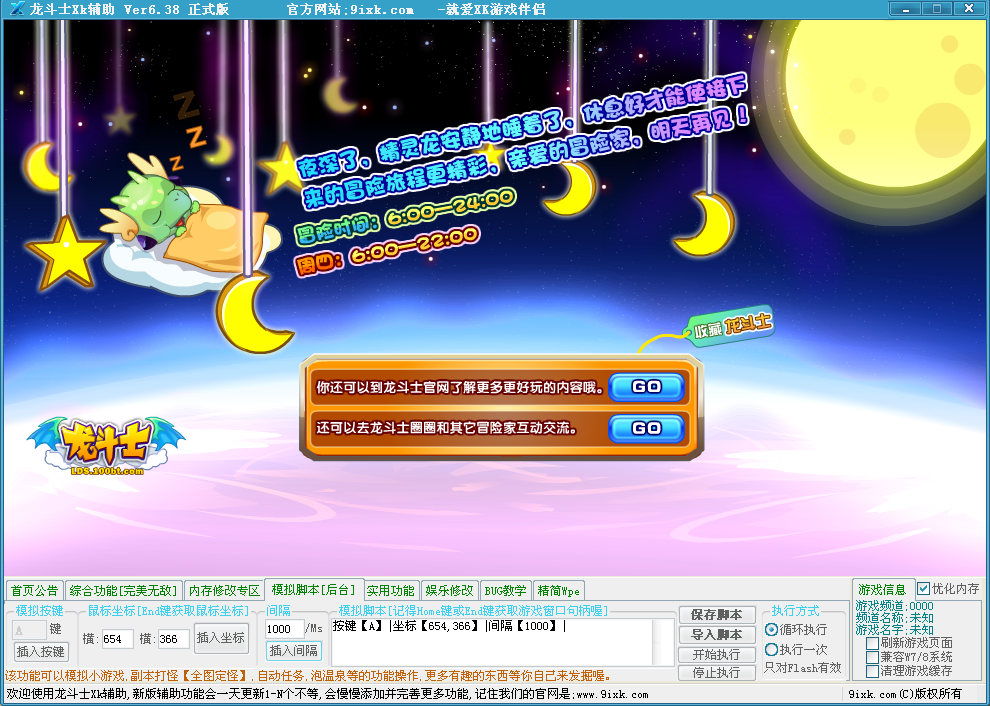
Task: Click the app icon in title bar
Action: click(x=17, y=9)
